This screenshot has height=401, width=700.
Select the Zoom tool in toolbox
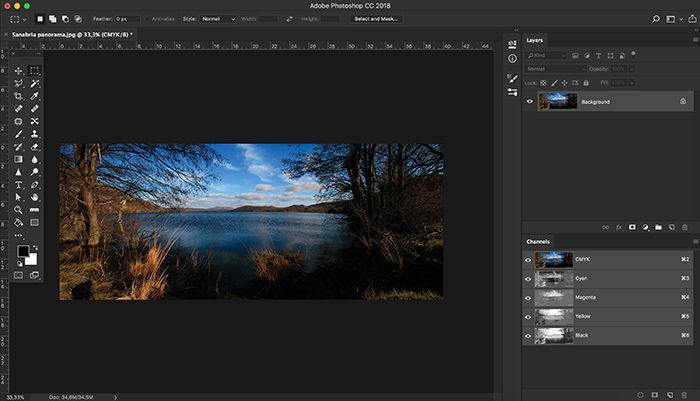click(18, 210)
